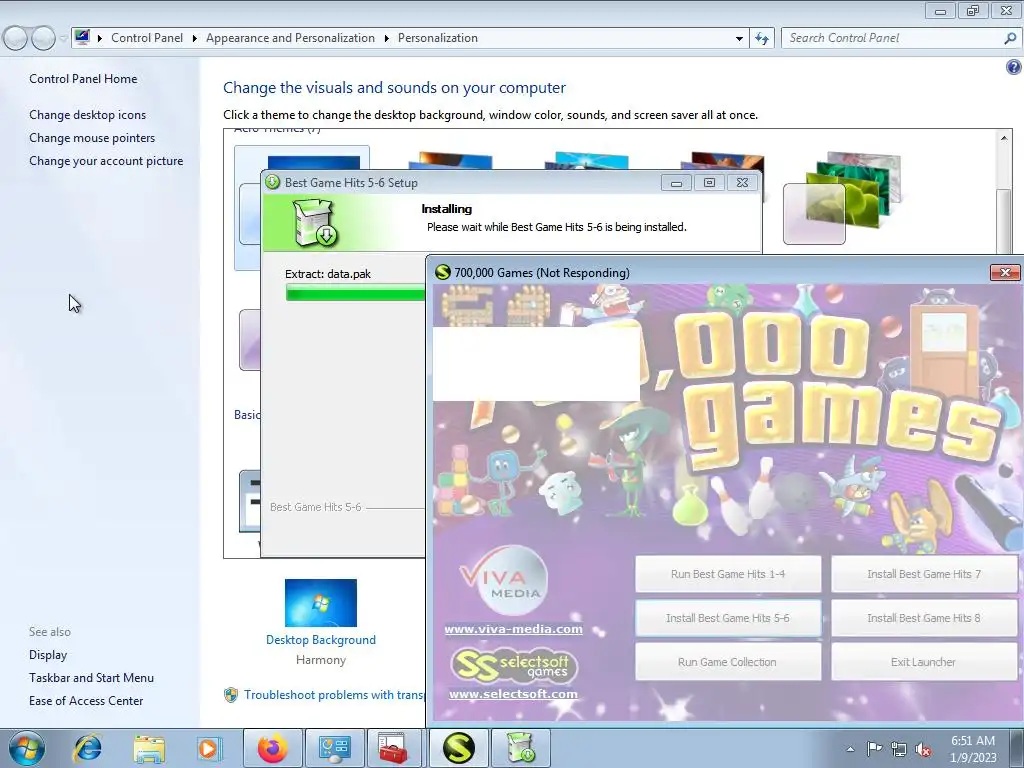
Task: Click the Control Panel search magnifier icon
Action: pyautogui.click(x=1010, y=38)
